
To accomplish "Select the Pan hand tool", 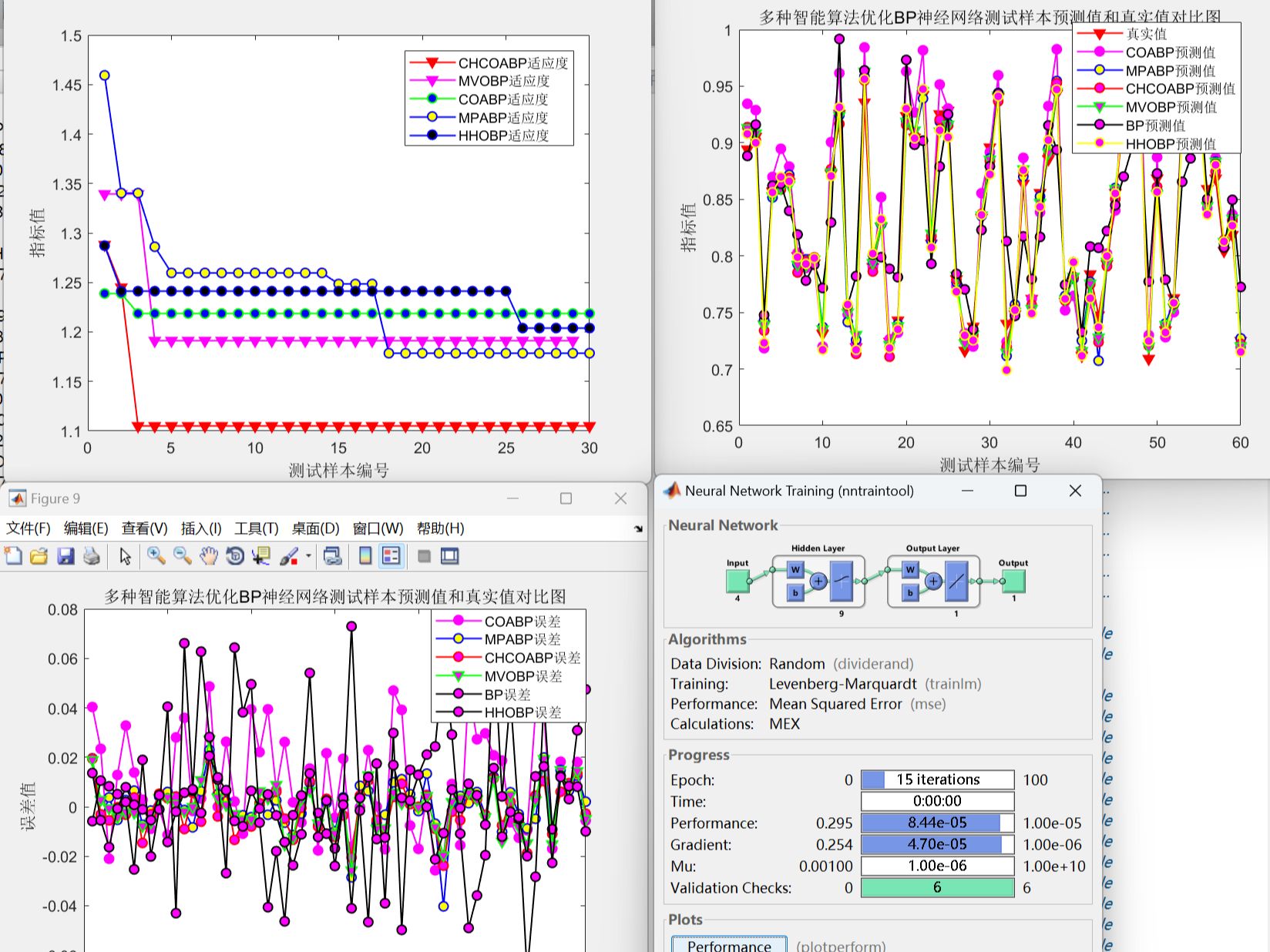I will (x=209, y=556).
